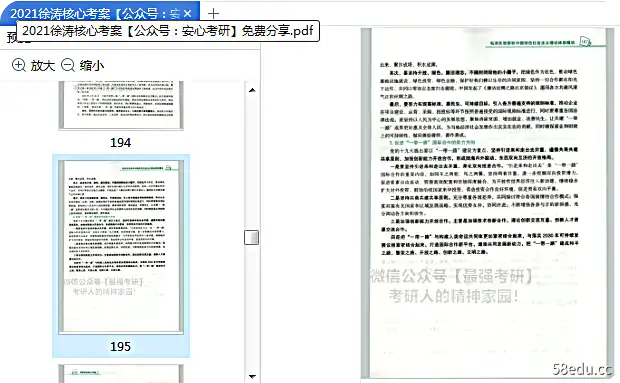Select page 194 thumbnail

121,105
